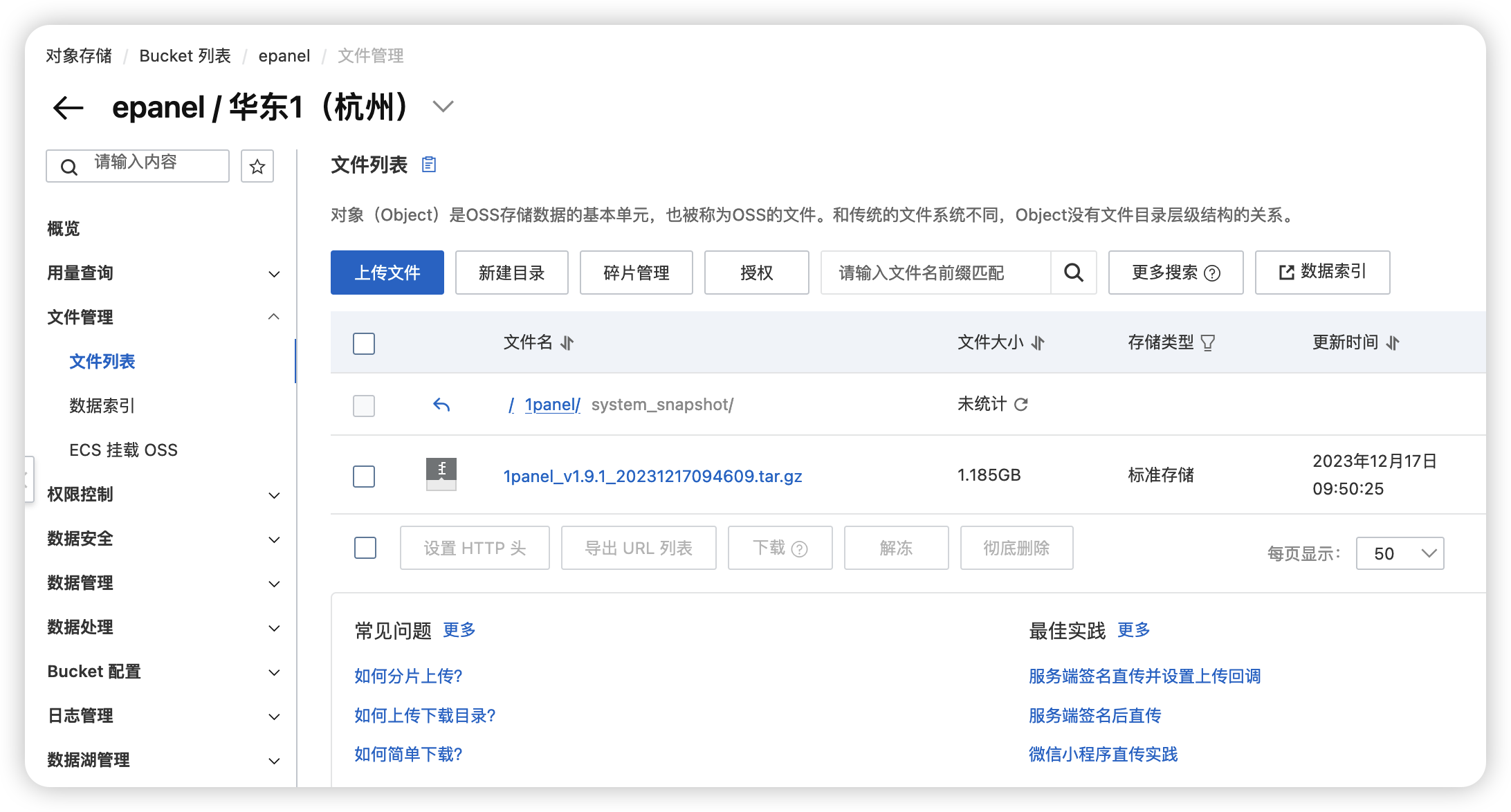Click the star favorites icon in sidebar
Viewport: 1511px width, 812px height.
click(x=257, y=167)
